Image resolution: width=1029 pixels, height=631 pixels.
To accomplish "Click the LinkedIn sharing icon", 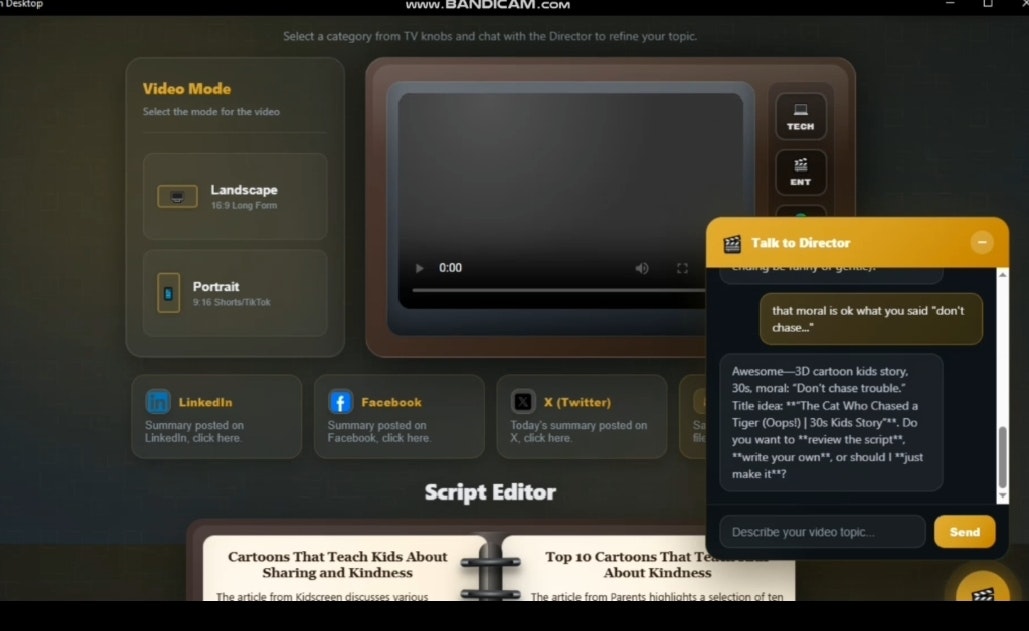I will [x=159, y=401].
